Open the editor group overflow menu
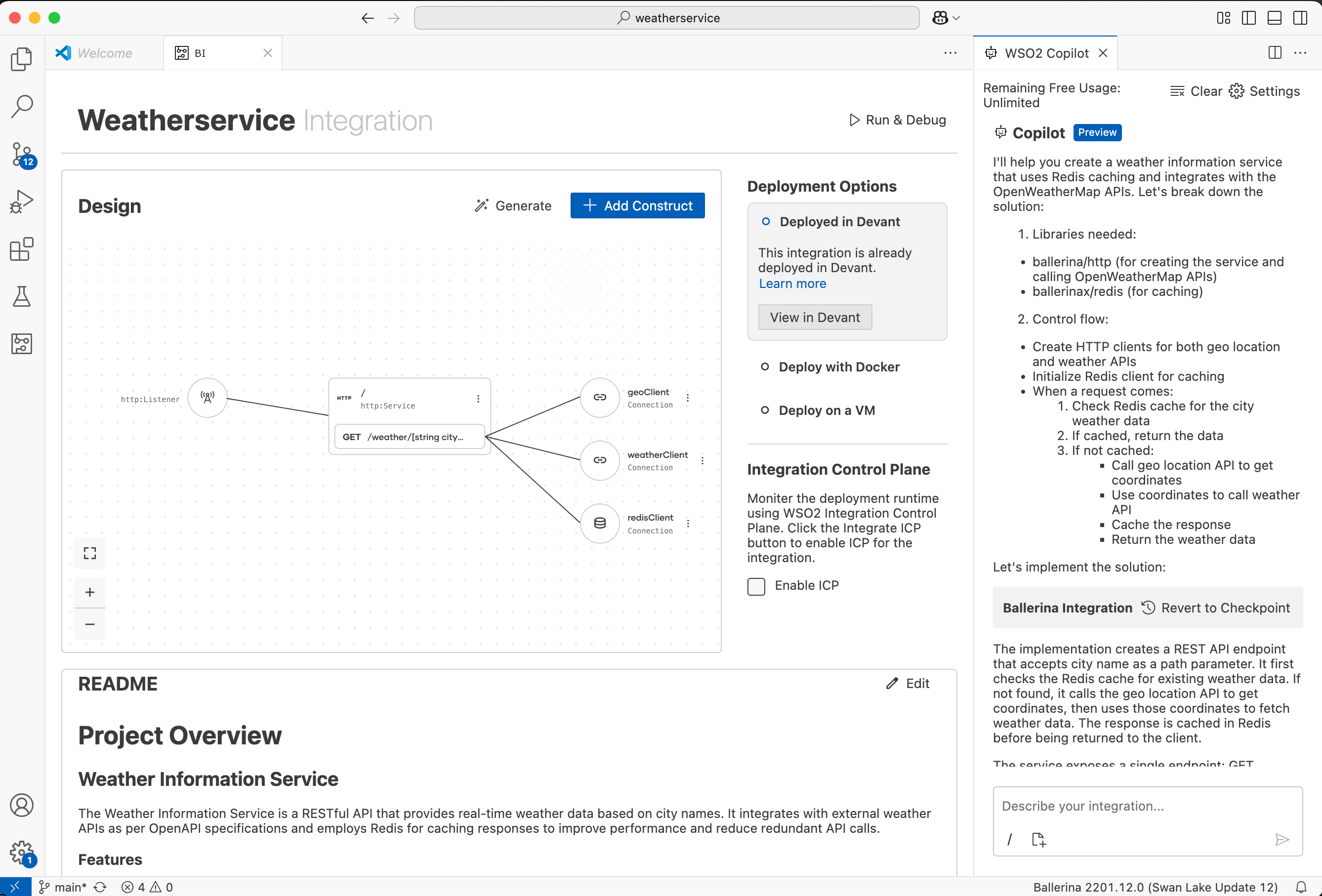Screen dimensions: 1322x896 pos(950,52)
